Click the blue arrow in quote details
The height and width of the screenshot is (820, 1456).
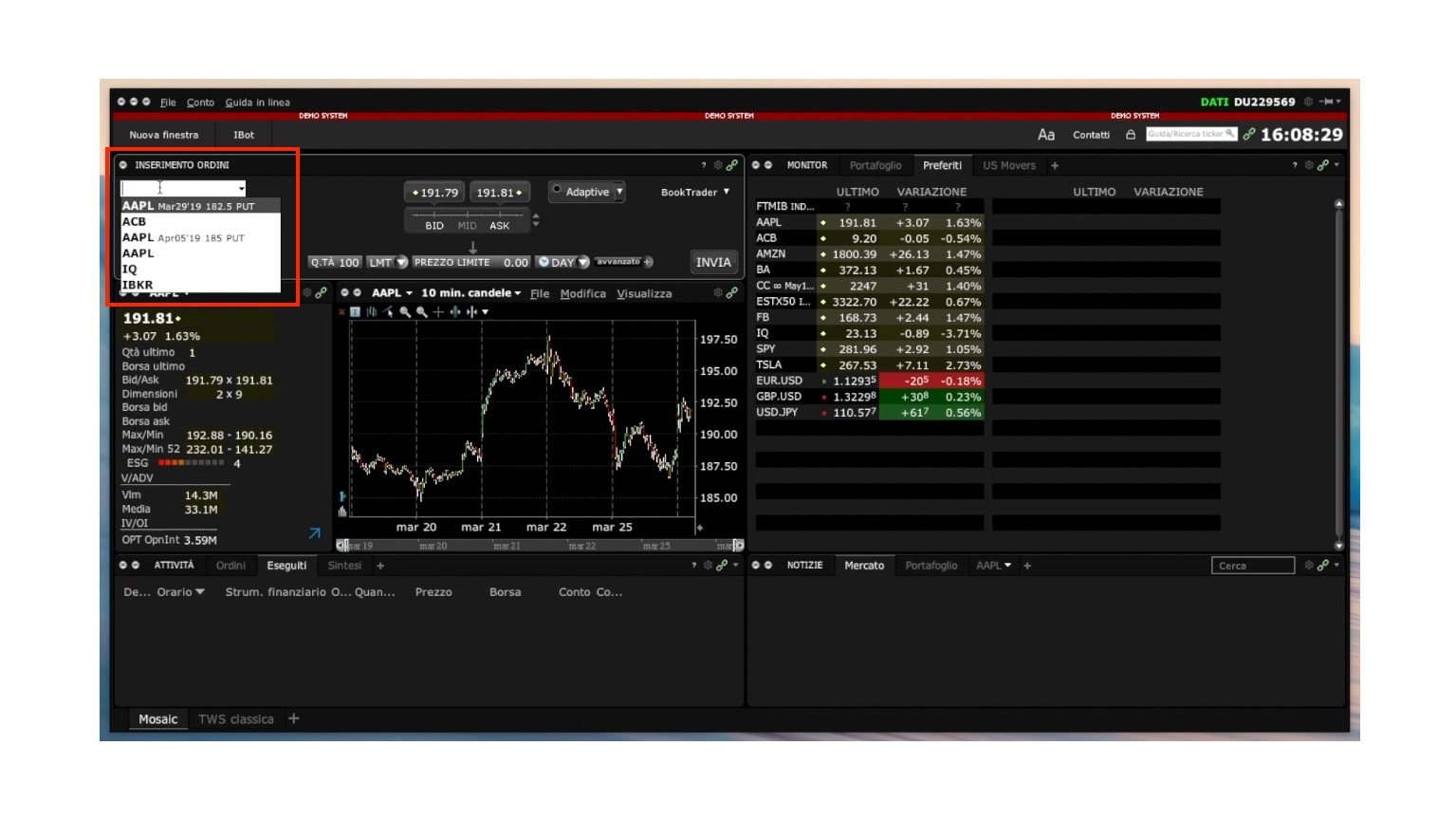click(315, 533)
